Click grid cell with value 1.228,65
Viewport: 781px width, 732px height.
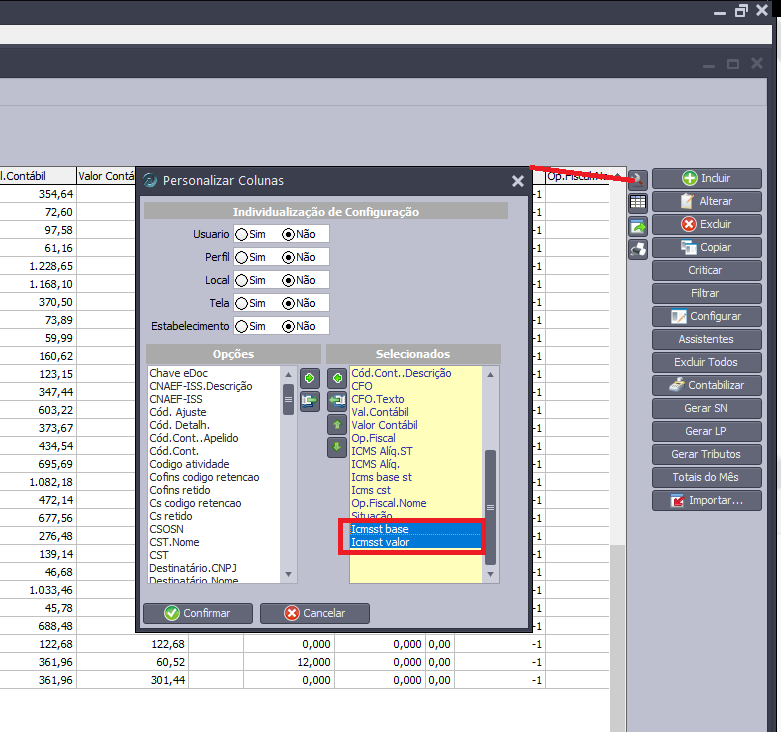coord(38,266)
